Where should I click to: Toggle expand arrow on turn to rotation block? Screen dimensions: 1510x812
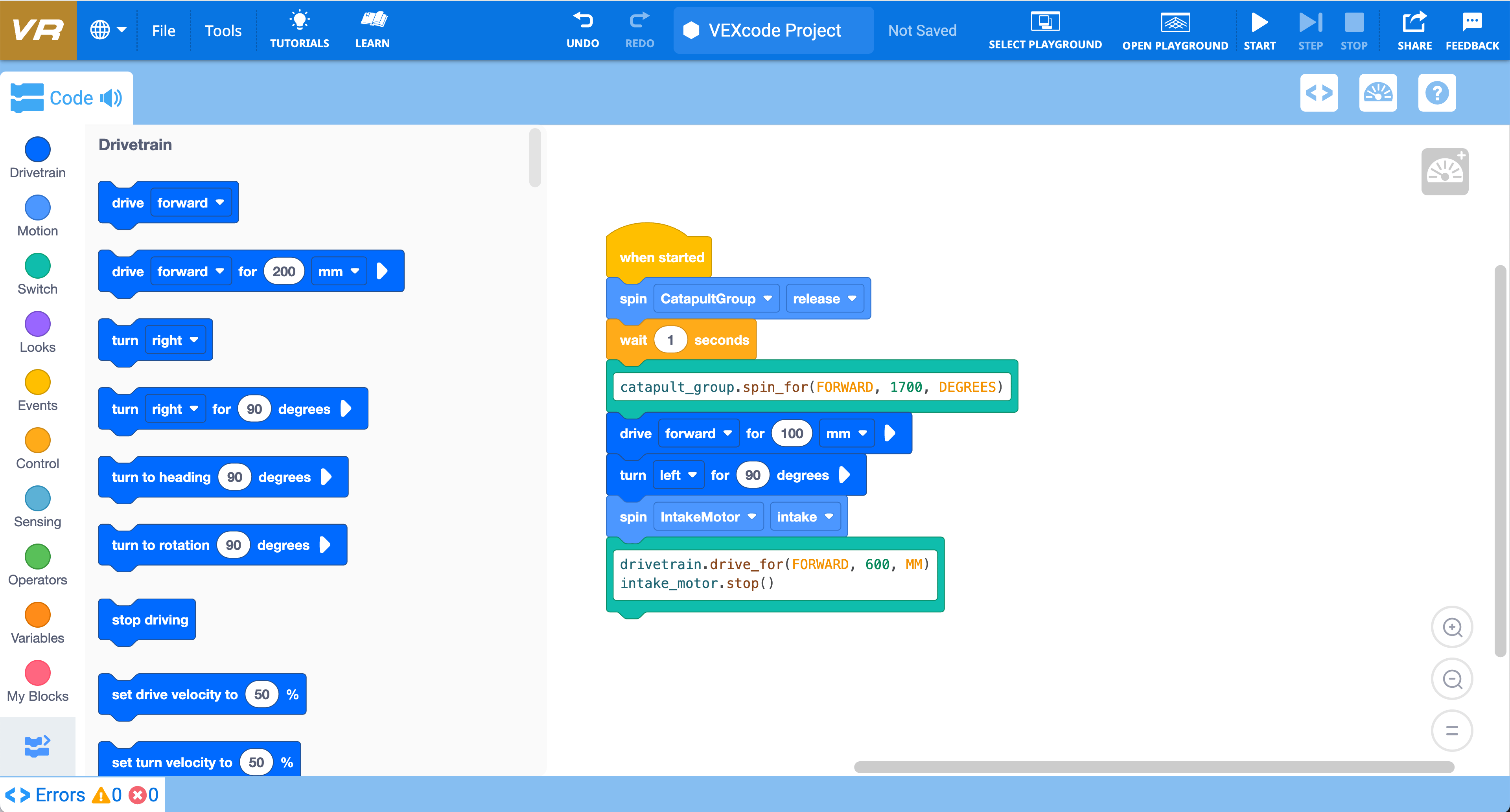pyautogui.click(x=325, y=545)
